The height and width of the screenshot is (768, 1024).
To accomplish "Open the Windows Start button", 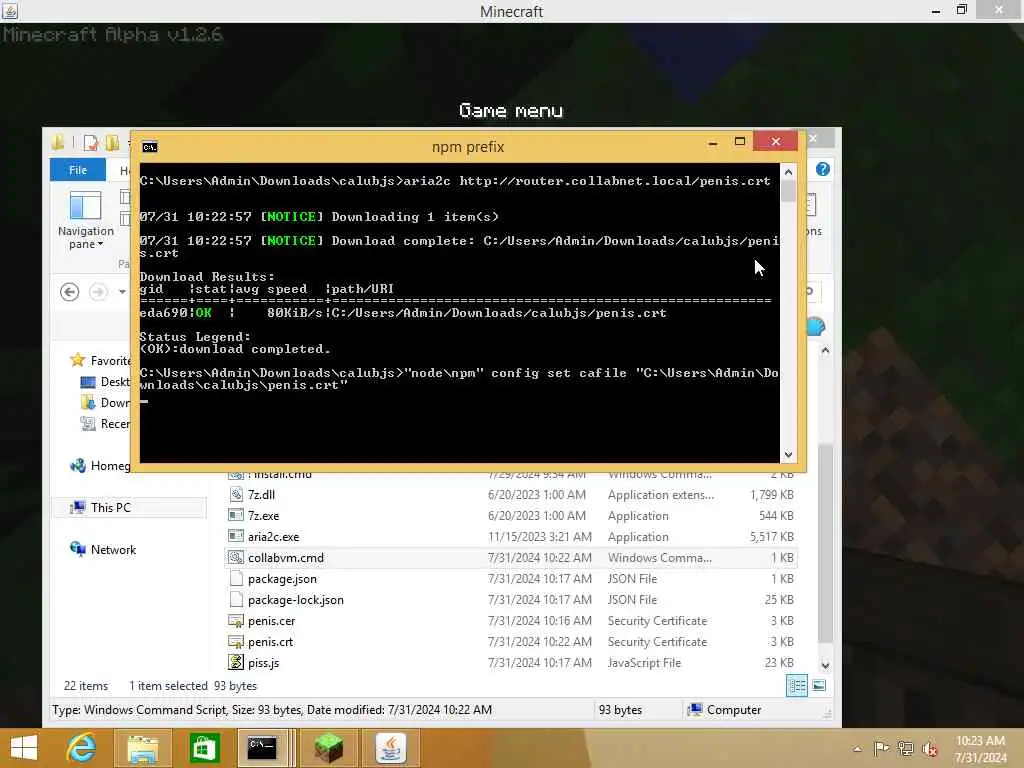I will (x=24, y=748).
